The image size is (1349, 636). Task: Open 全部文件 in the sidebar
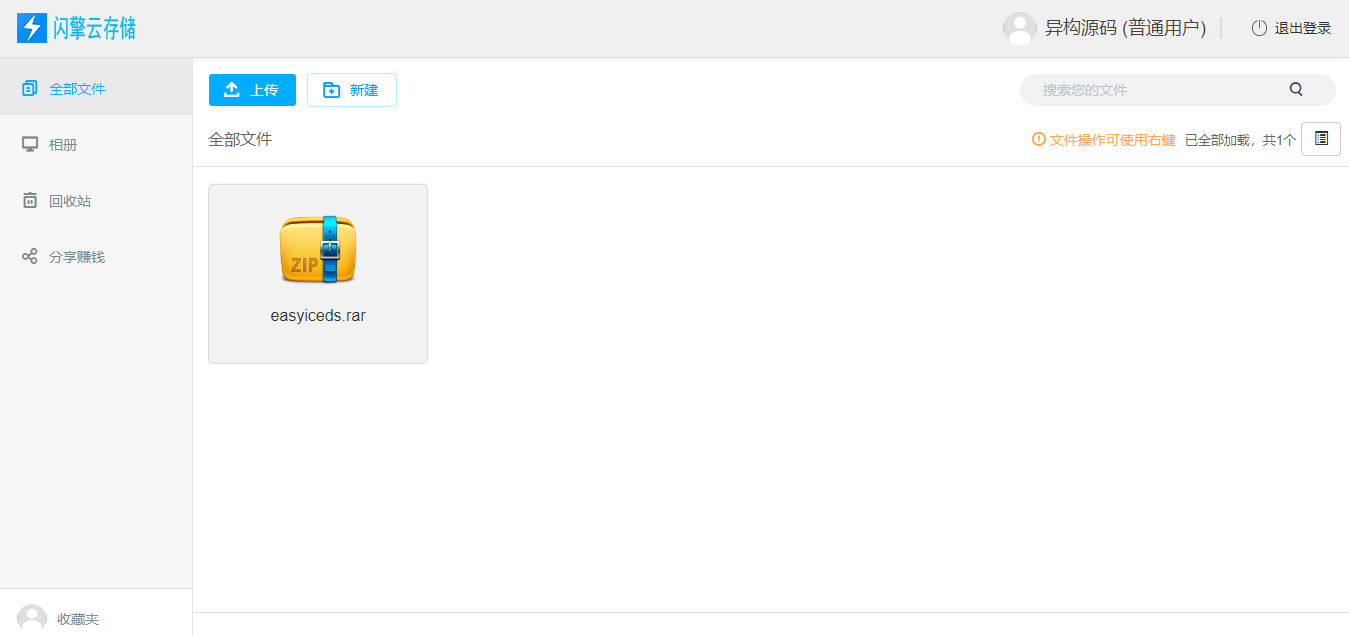click(x=77, y=89)
